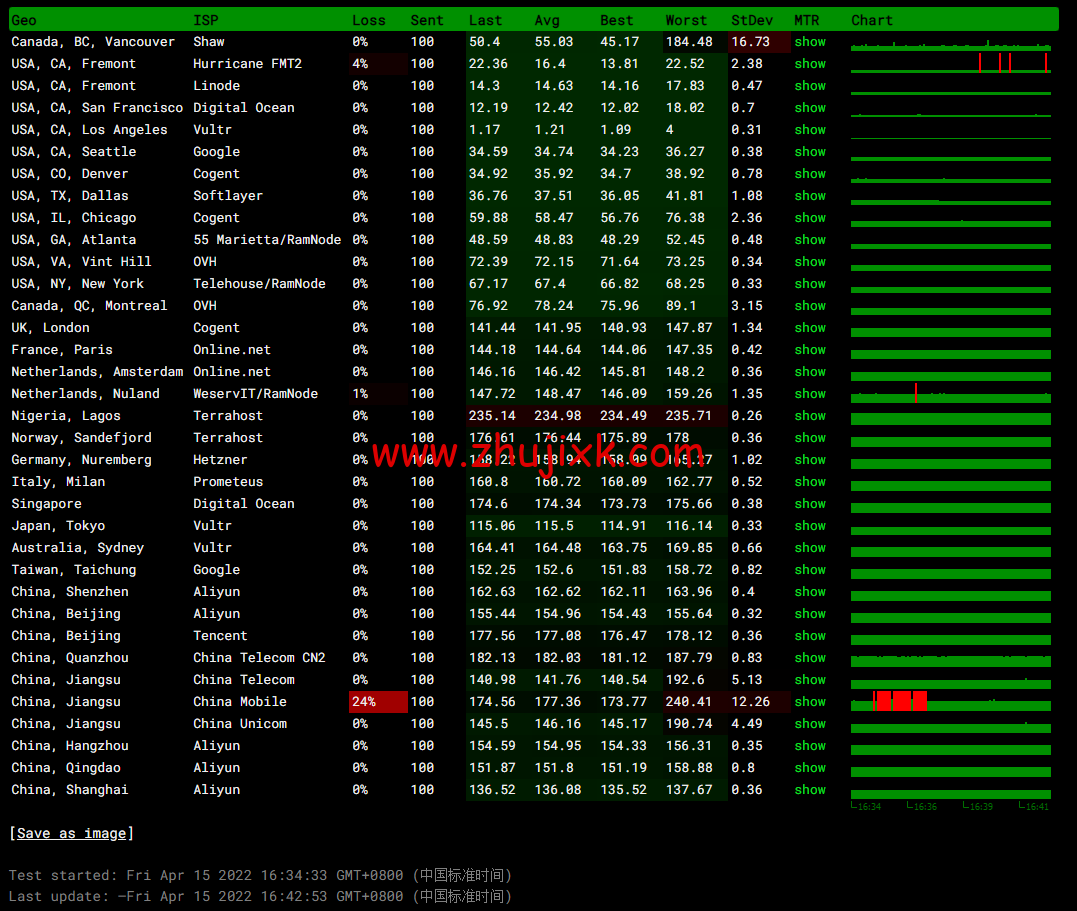This screenshot has width=1077, height=911.
Task: Click the StDev column header
Action: pyautogui.click(x=751, y=20)
